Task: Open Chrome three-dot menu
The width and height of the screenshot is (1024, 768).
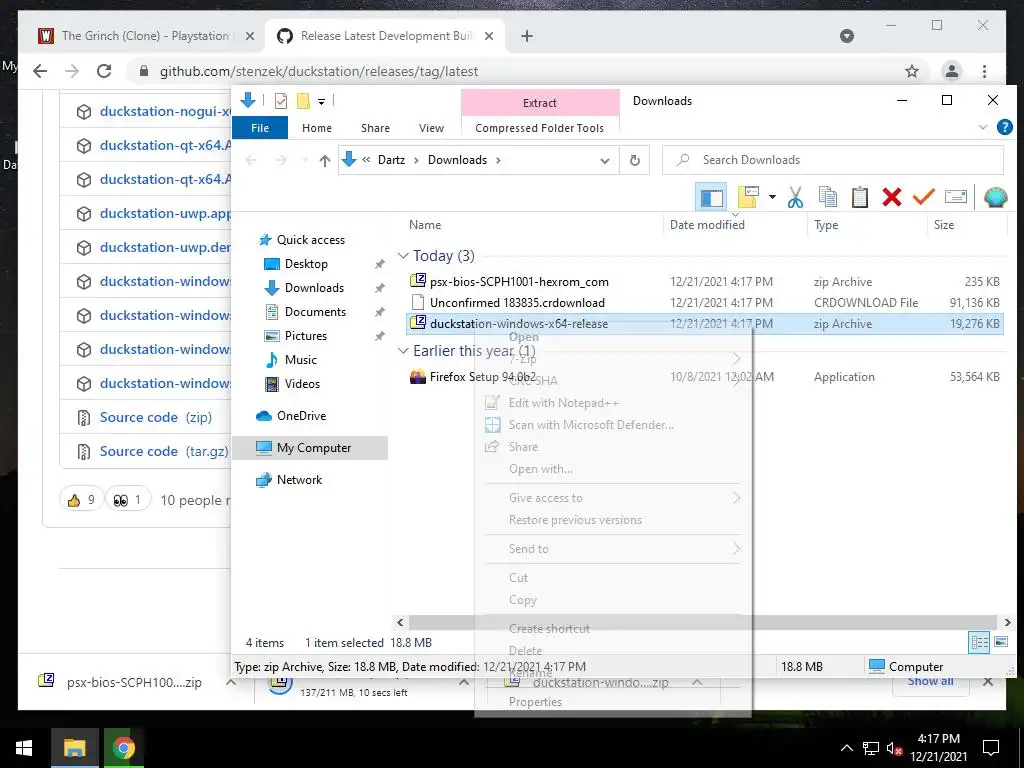Action: (x=984, y=71)
